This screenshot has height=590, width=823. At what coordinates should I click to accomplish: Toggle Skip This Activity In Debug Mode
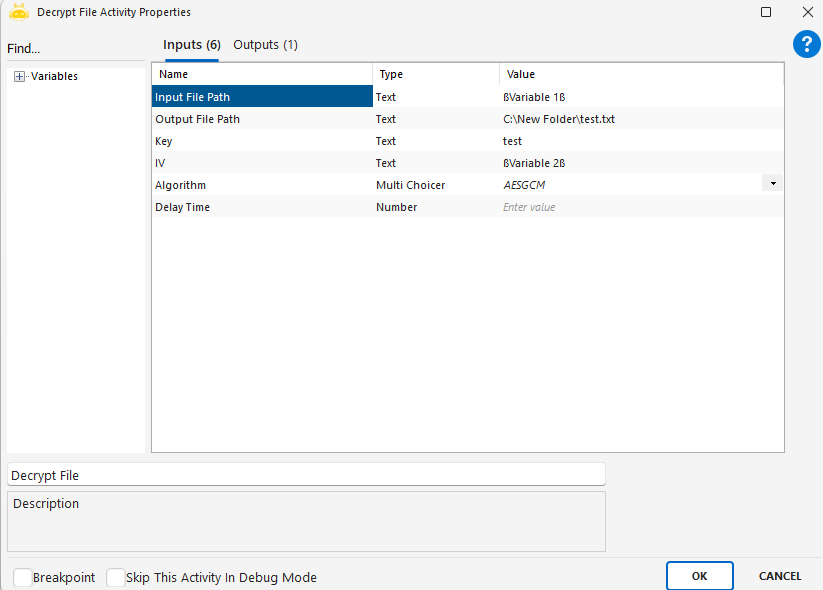click(116, 577)
